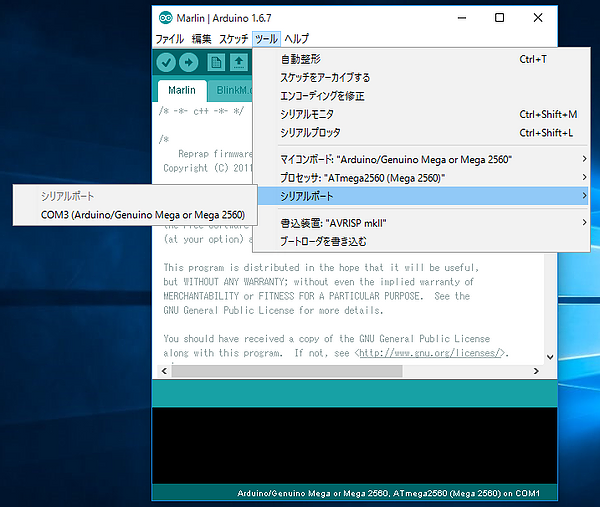Click the Arduino logo in title bar
This screenshot has width=600, height=507.
pyautogui.click(x=166, y=18)
